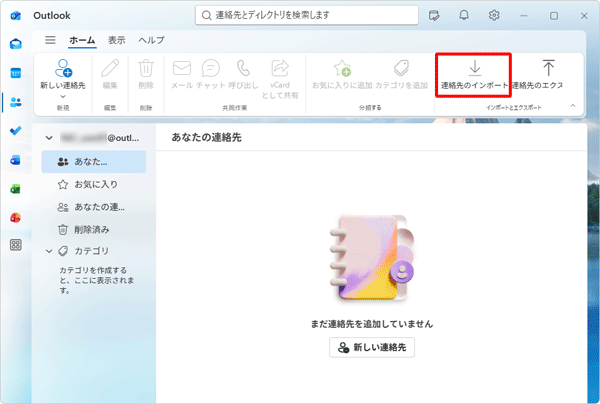Open the Mail app in sidebar
This screenshot has height=404, width=600.
(16, 44)
